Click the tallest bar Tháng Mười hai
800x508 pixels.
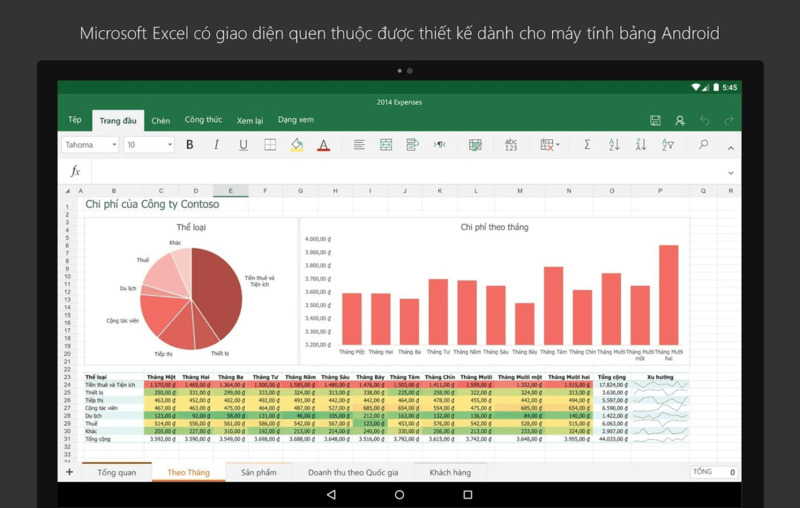tap(668, 295)
